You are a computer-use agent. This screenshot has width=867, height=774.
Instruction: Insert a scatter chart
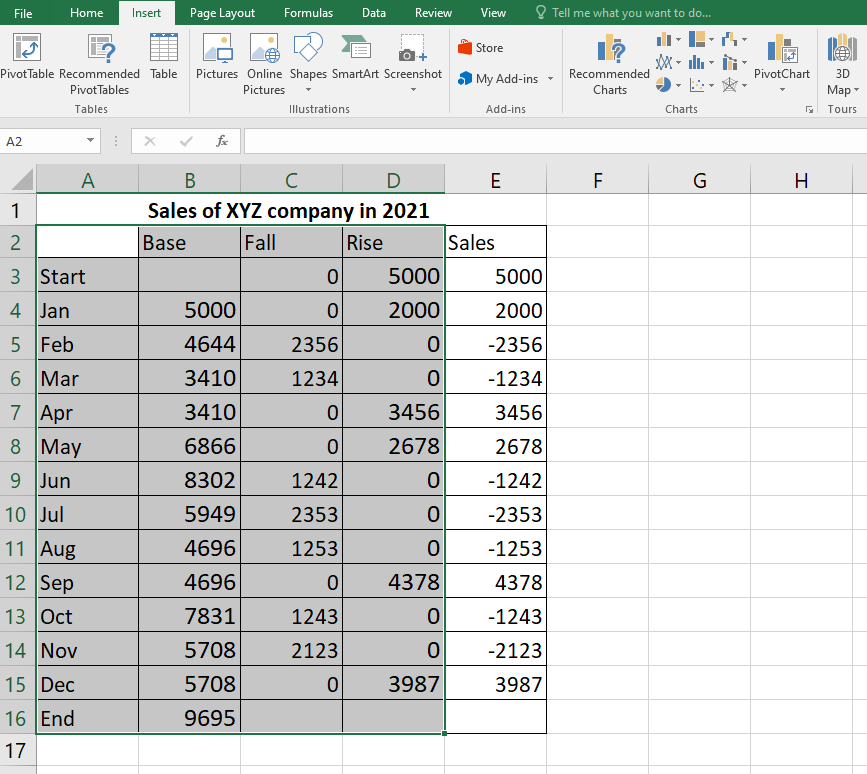coord(697,85)
